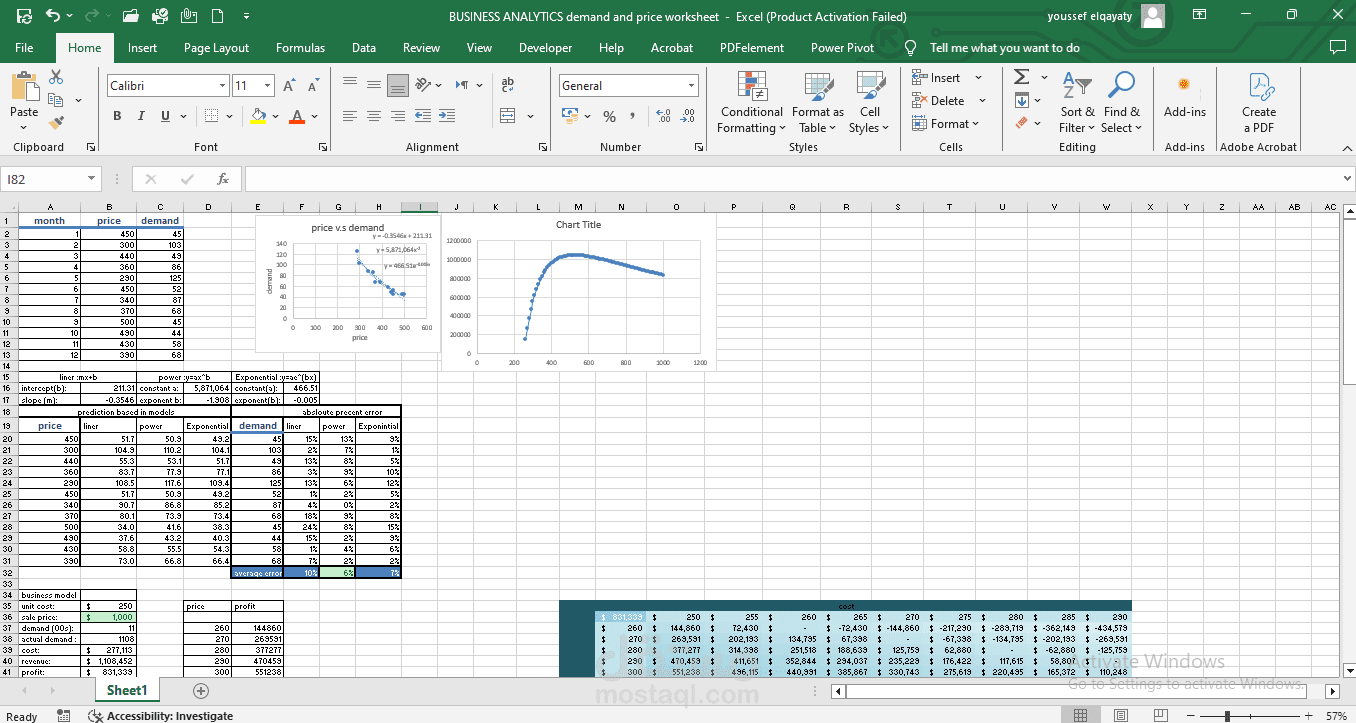
Task: Toggle Italic formatting
Action: 141,117
